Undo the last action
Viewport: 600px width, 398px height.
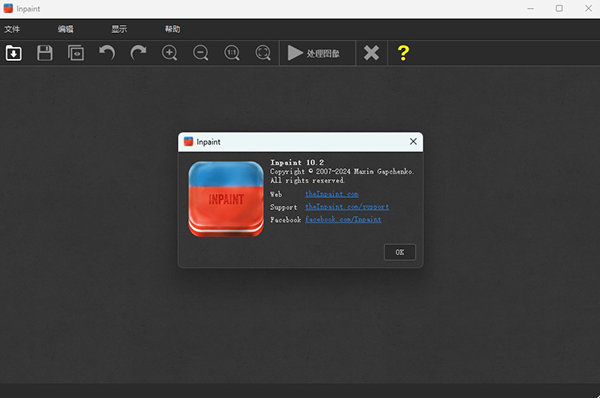[107, 52]
